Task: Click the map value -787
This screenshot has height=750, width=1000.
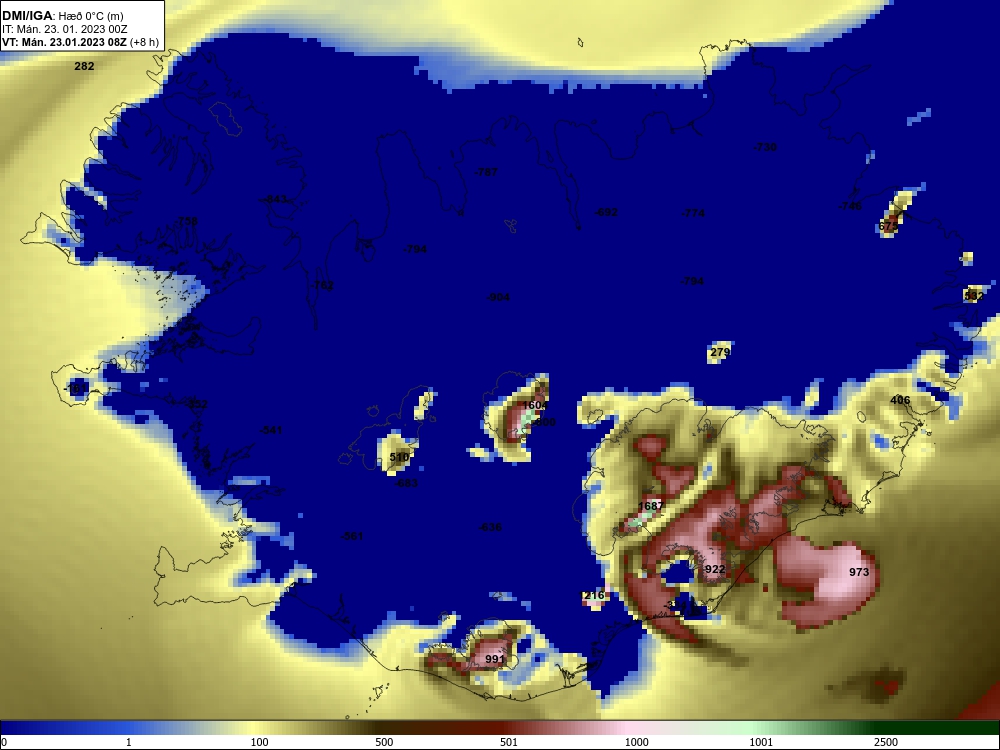Action: coord(486,172)
